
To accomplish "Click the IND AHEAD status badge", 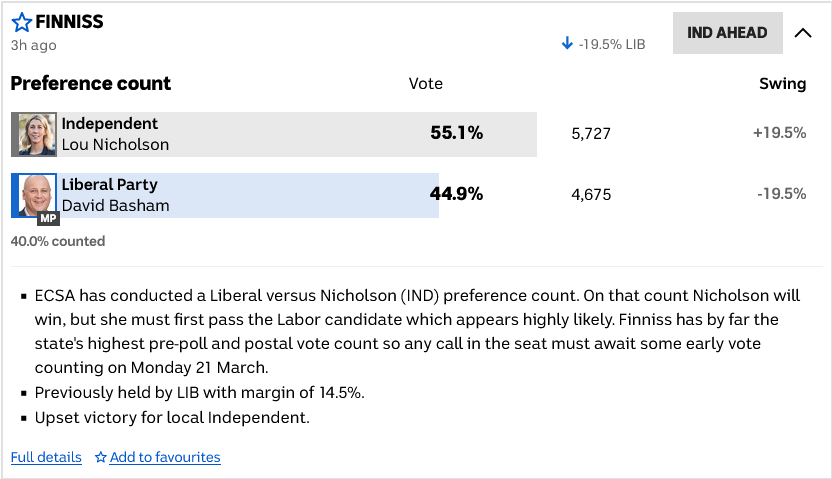I will click(727, 33).
